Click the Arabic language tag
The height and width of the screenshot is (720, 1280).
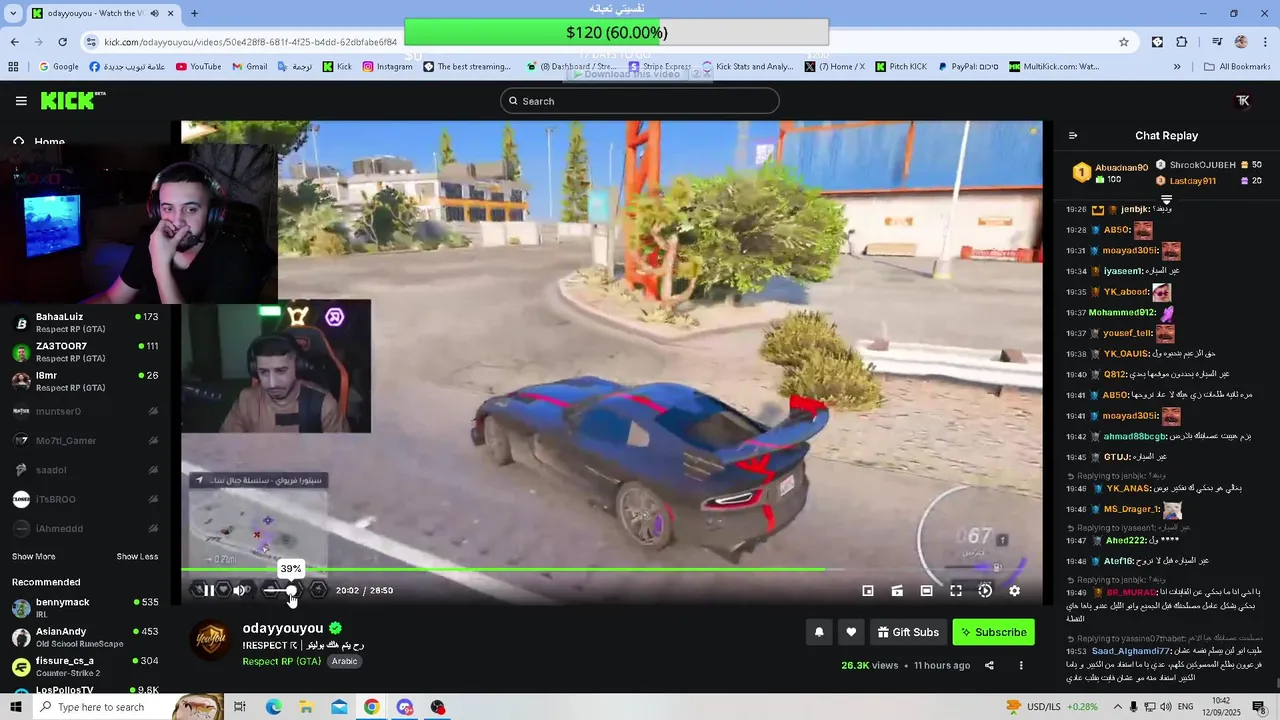coord(345,661)
